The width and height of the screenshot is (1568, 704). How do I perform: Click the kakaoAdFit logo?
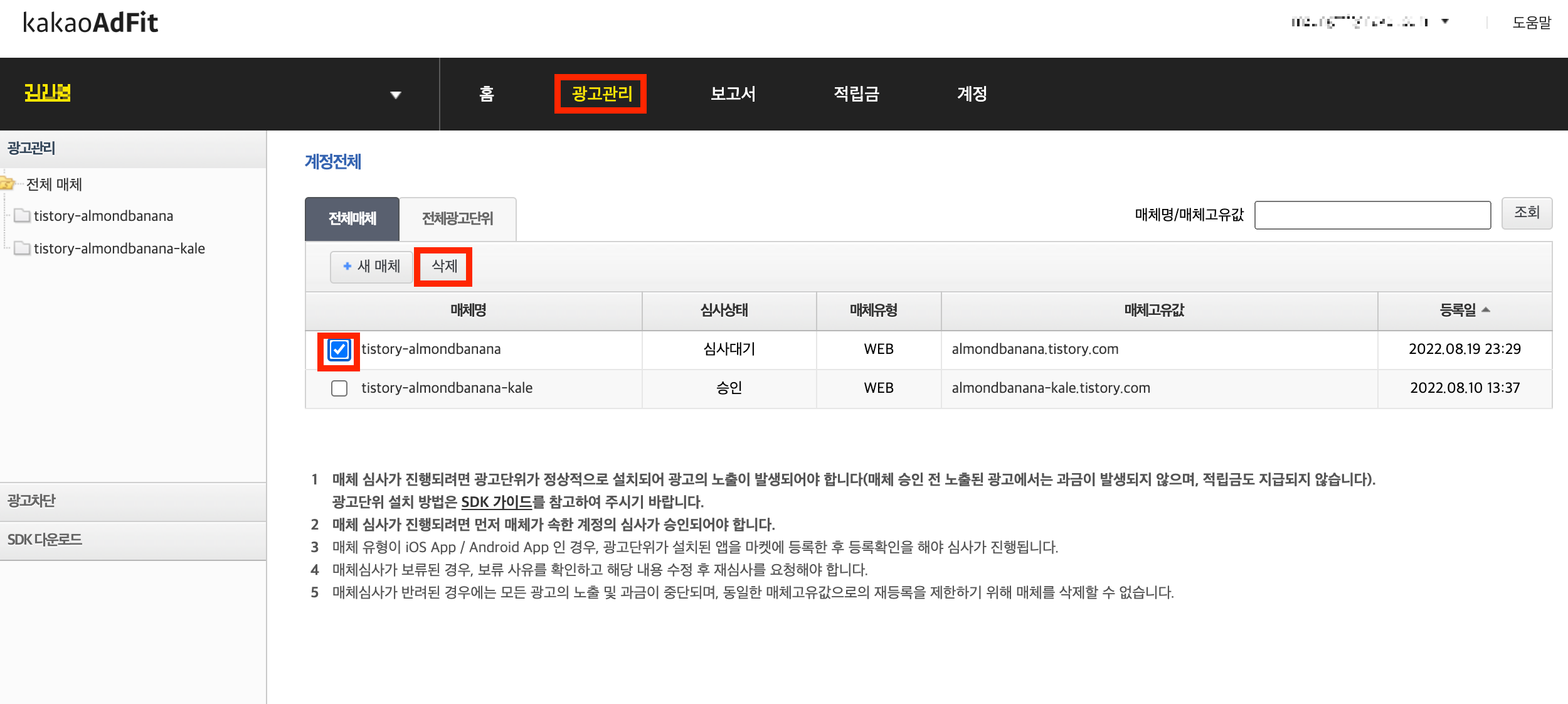point(90,23)
